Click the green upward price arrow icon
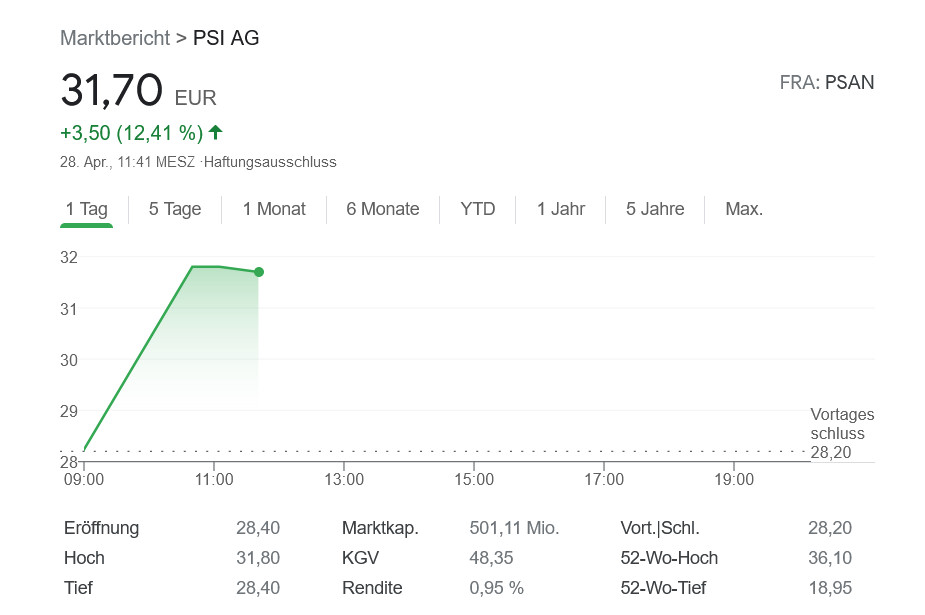This screenshot has height=615, width=925. (216, 132)
